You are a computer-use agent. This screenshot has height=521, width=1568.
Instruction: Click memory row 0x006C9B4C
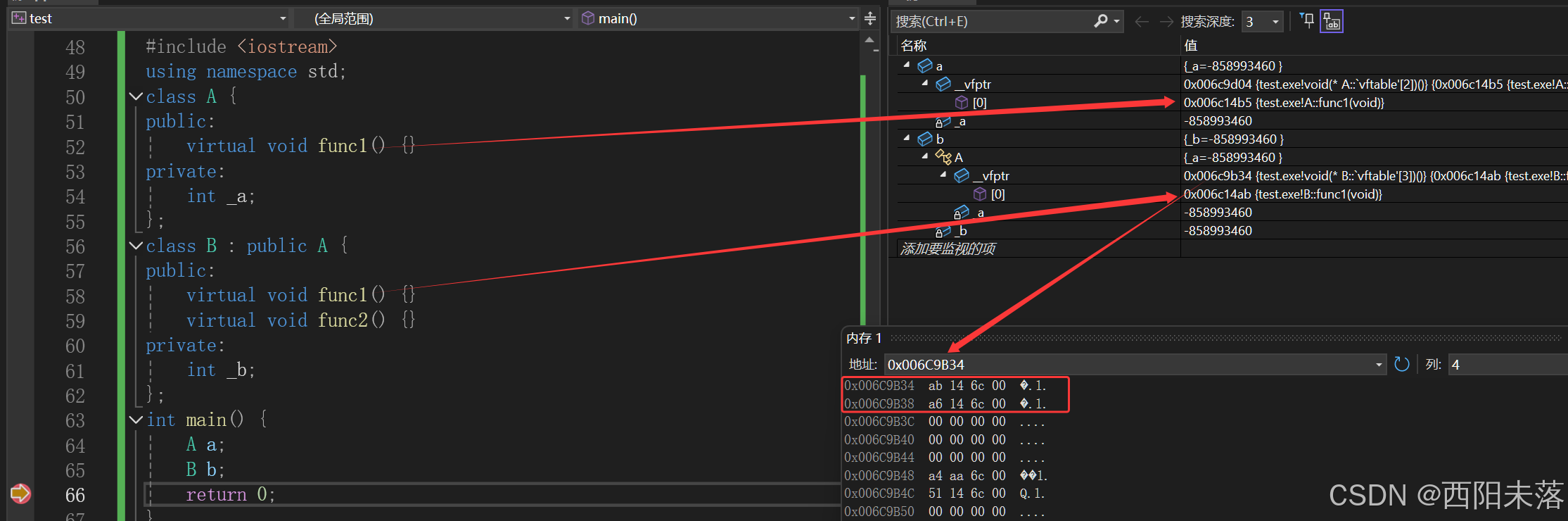(x=945, y=494)
